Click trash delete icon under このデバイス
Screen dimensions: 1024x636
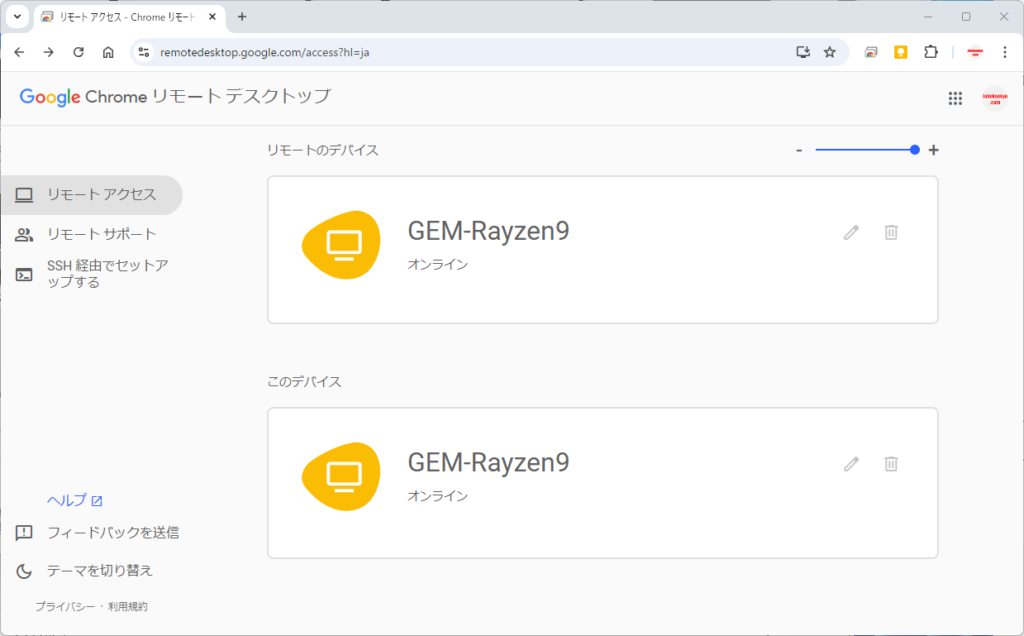[891, 463]
